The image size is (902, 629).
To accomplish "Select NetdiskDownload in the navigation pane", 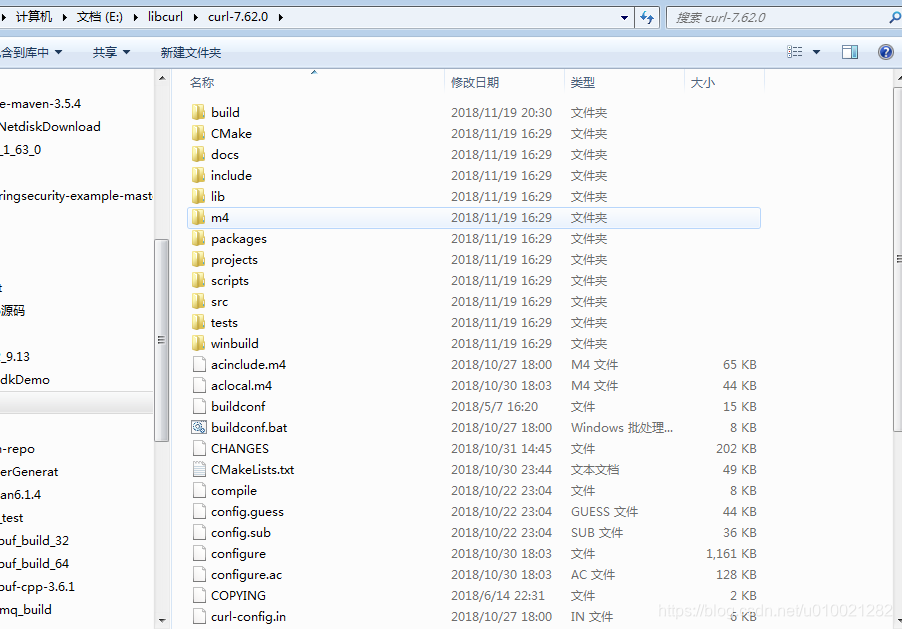I will (x=50, y=127).
